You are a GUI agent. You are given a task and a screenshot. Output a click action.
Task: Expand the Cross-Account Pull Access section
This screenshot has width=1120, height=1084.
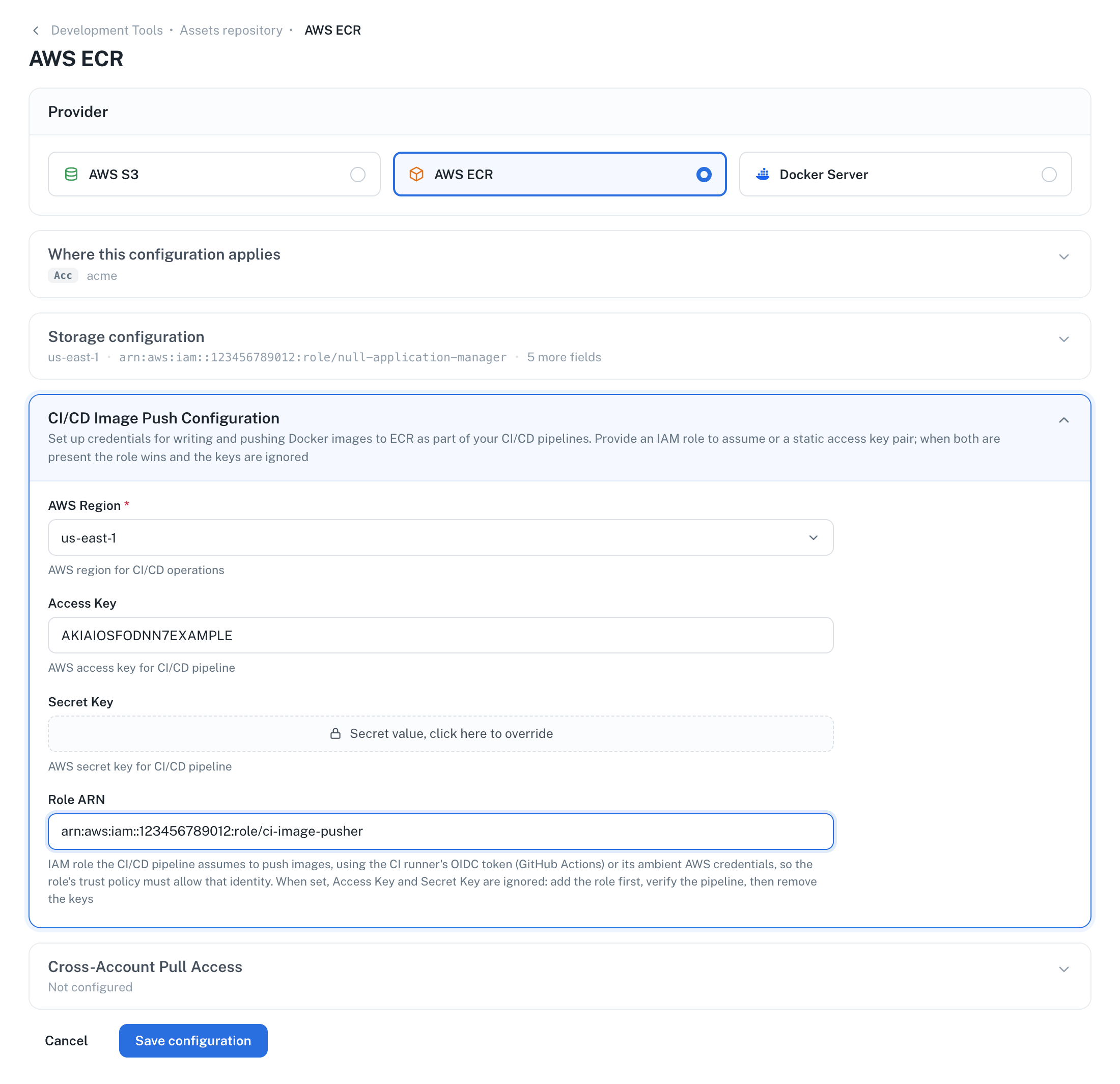coord(1064,969)
